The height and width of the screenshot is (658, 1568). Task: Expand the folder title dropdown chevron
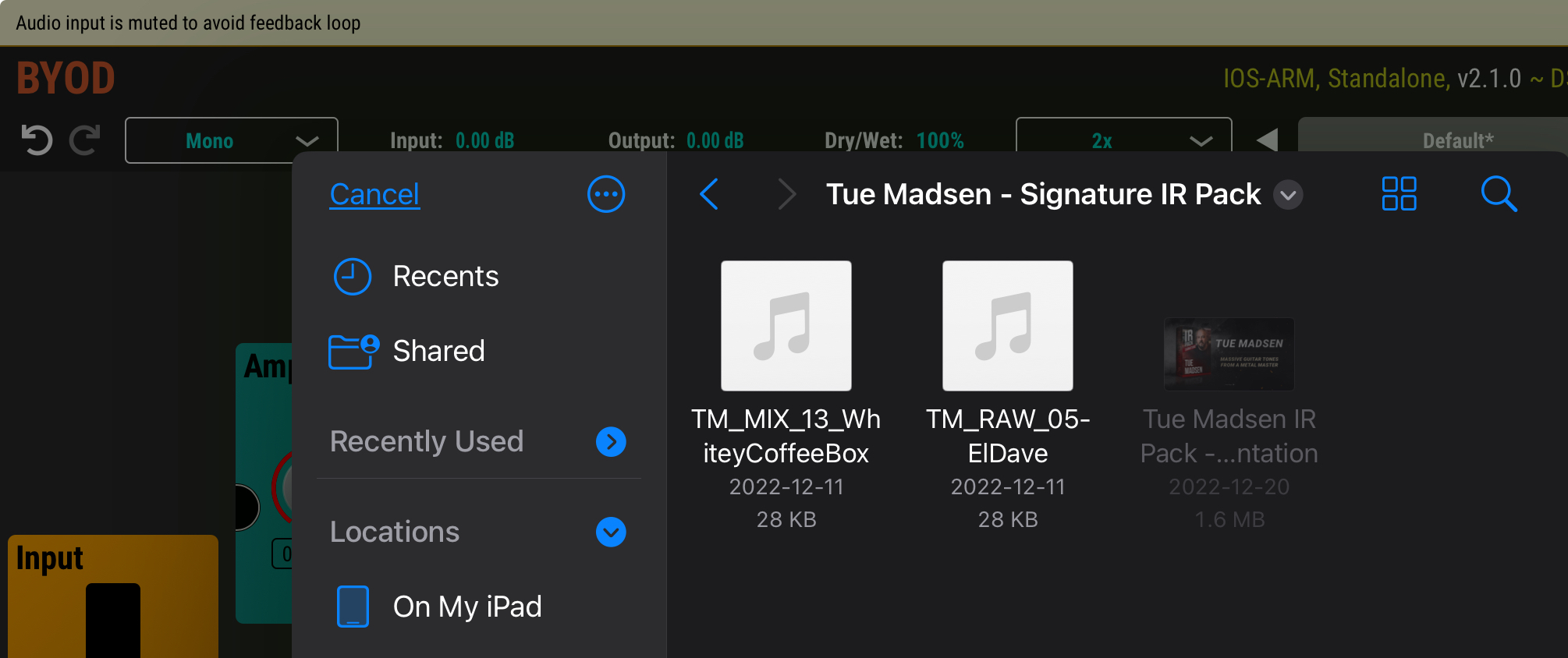[x=1288, y=195]
